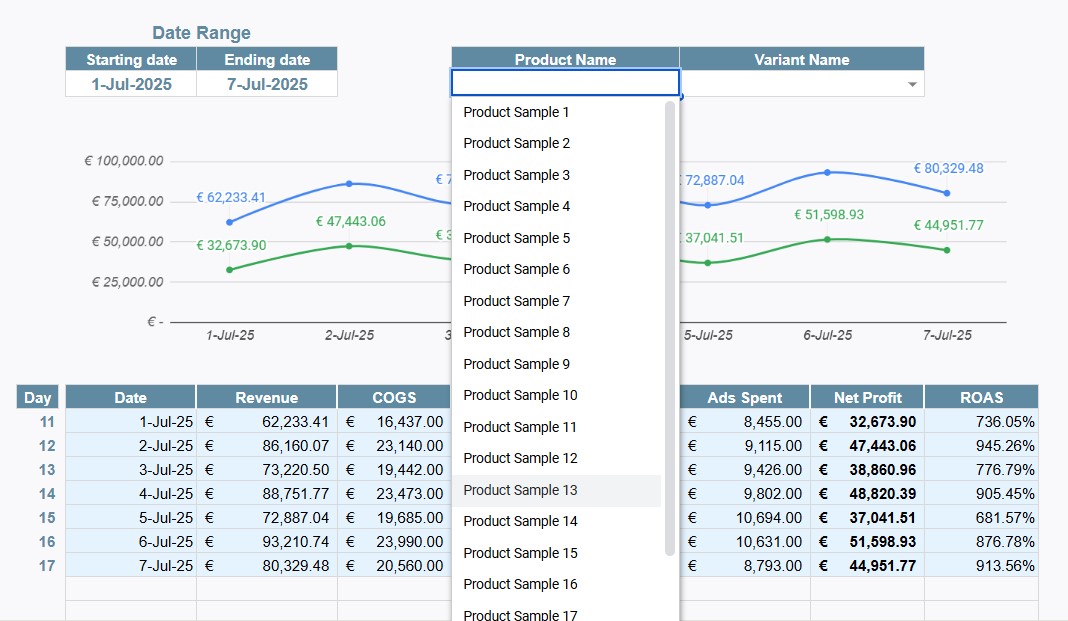Click the Revenue column header
1068x621 pixels.
tap(267, 397)
